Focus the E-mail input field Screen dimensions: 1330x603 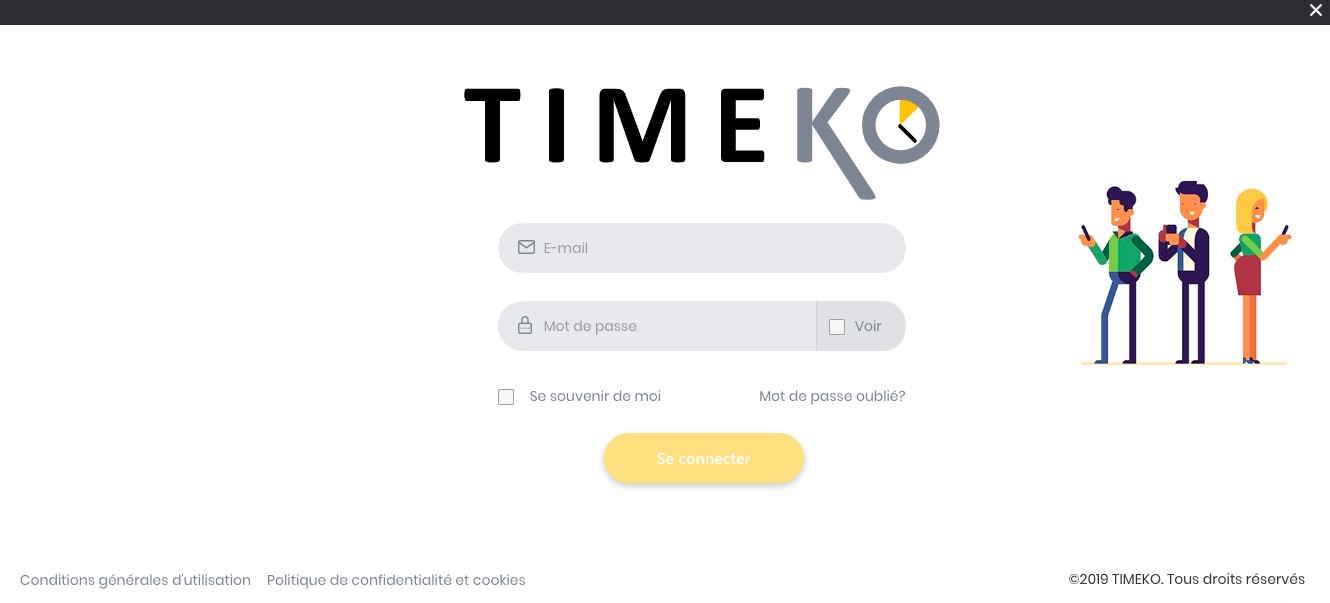click(x=702, y=248)
